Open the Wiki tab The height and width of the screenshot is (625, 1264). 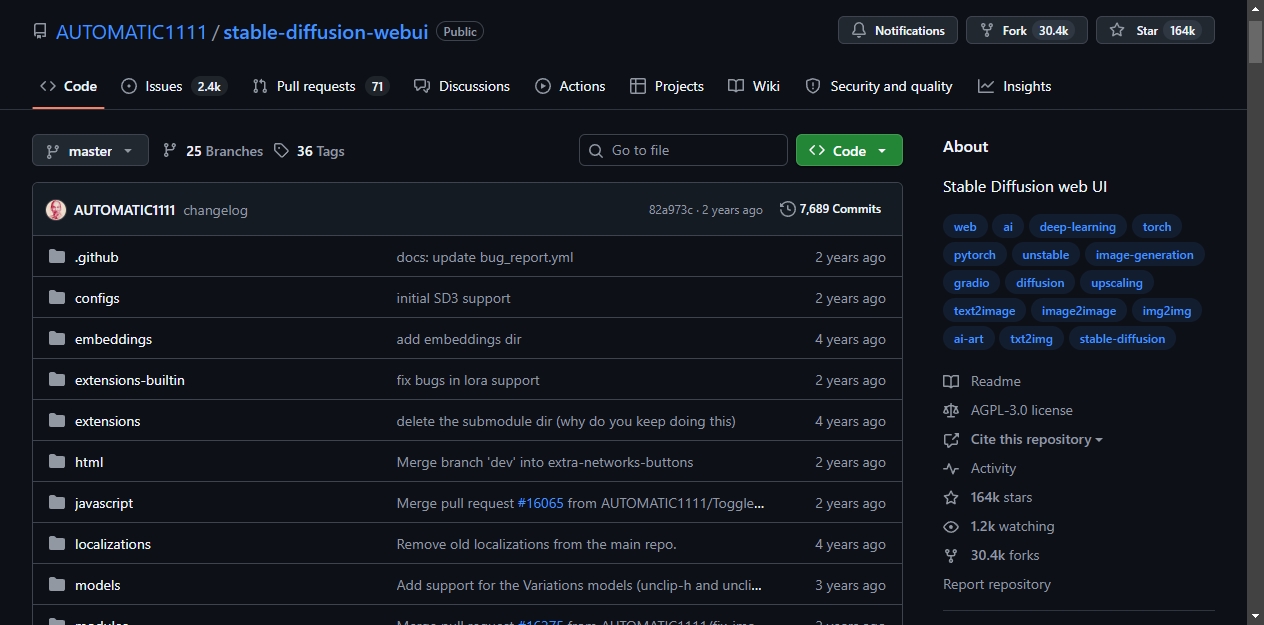(x=754, y=86)
